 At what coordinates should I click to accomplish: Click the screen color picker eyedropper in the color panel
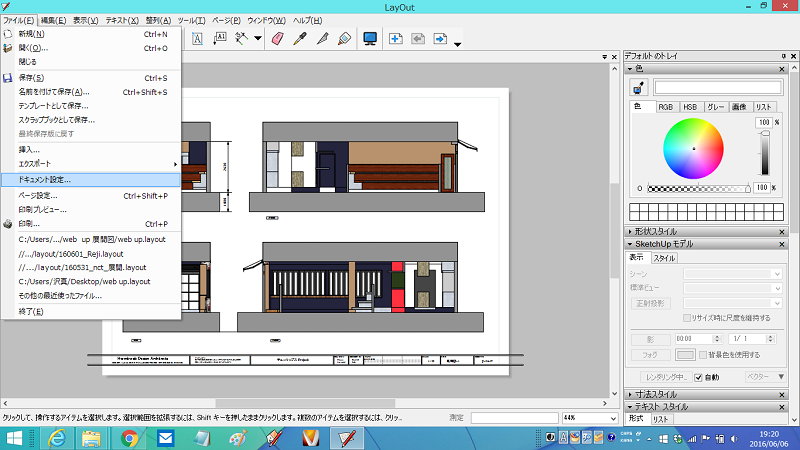639,88
